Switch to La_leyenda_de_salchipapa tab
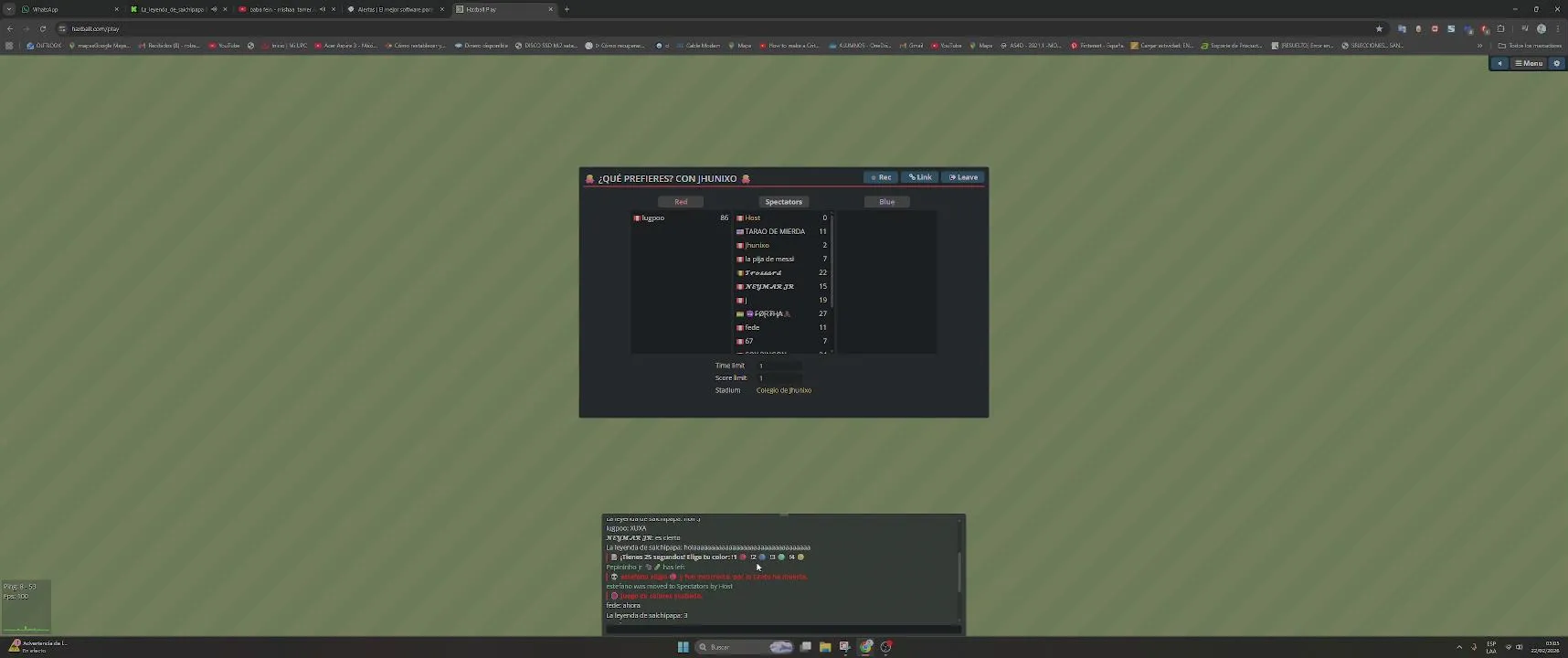Screen dimensions: 1568x658 coord(178,9)
